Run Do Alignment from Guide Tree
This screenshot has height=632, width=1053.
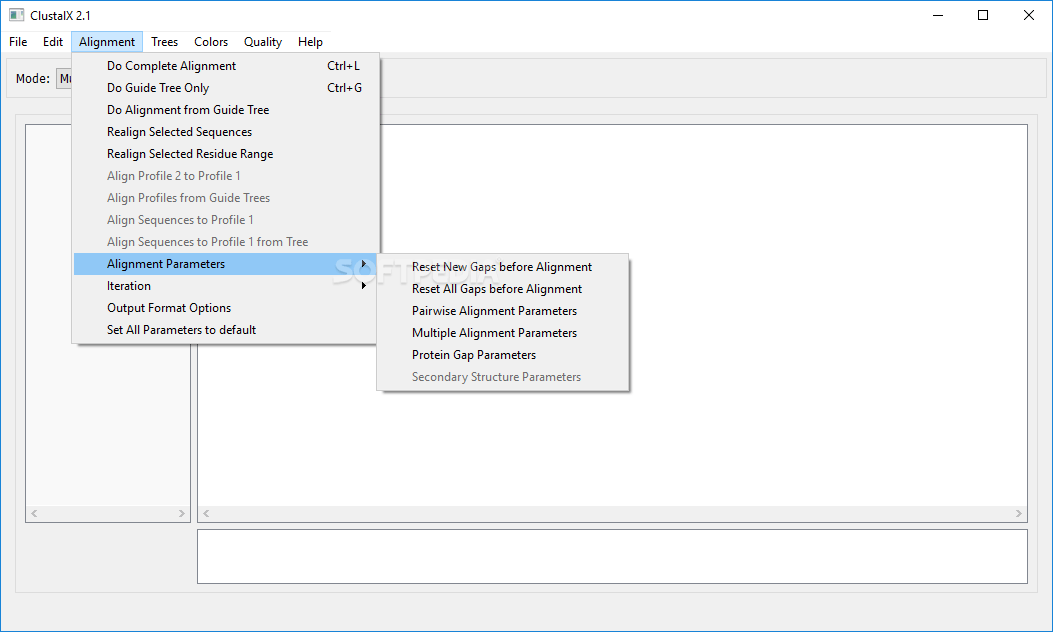click(x=226, y=110)
